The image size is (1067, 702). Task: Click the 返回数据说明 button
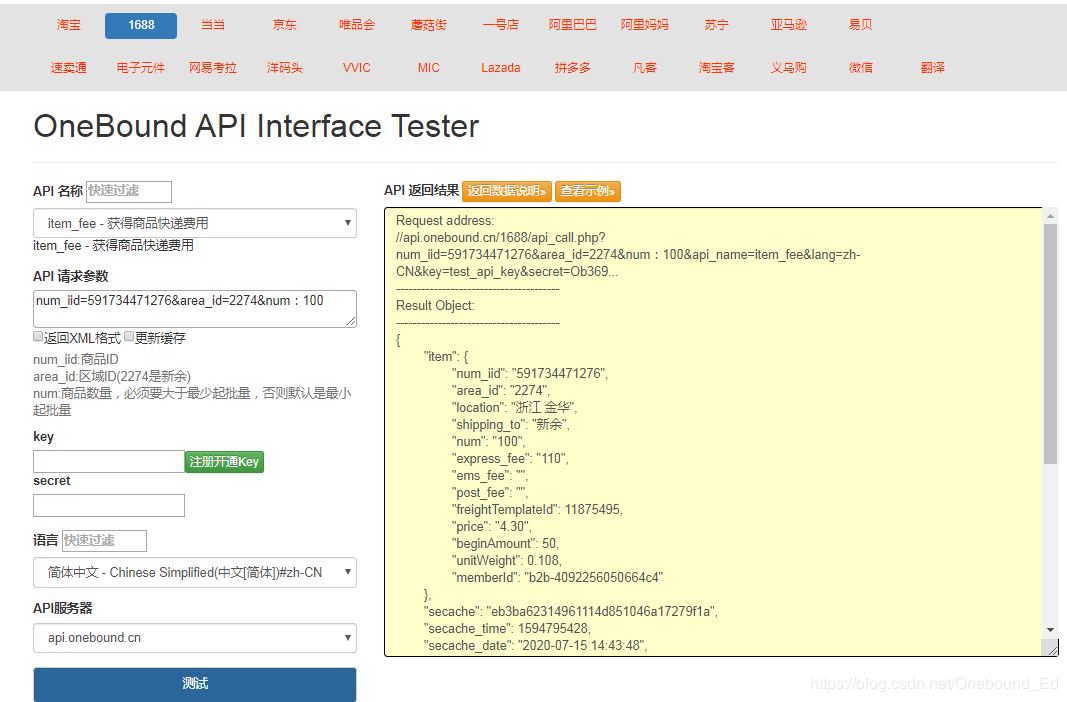click(507, 191)
